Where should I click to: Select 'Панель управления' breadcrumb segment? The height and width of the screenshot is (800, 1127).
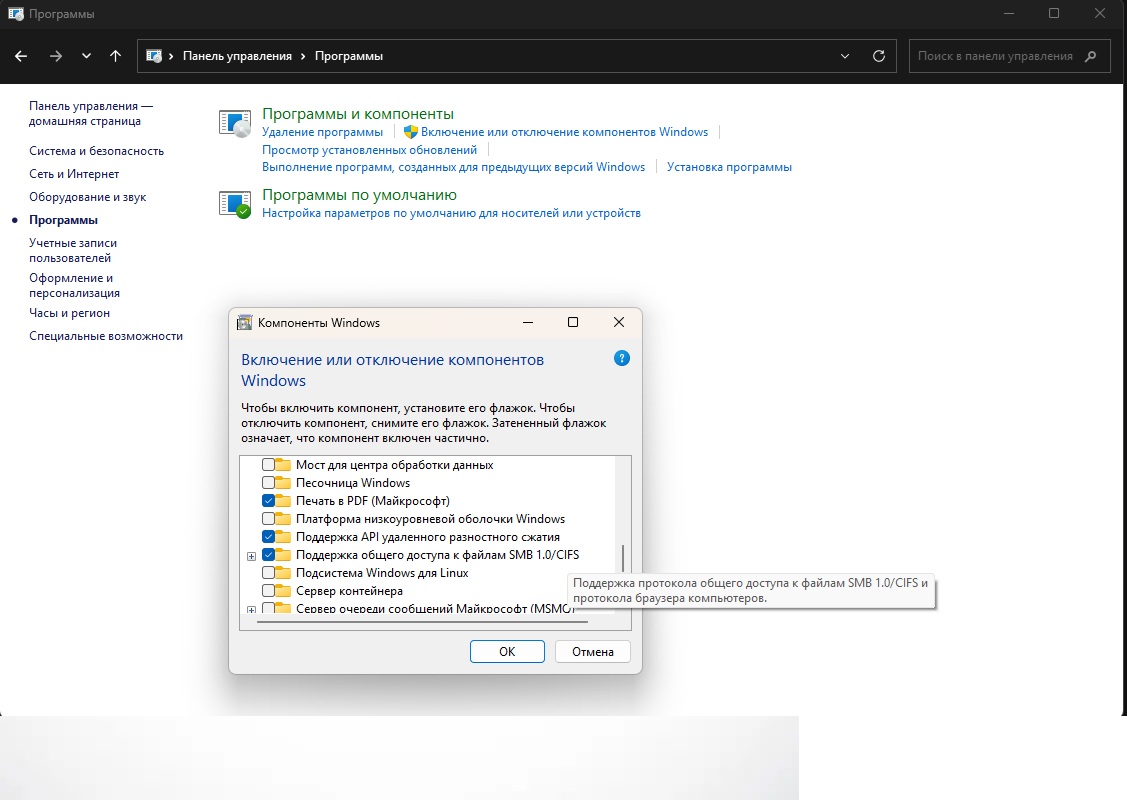(237, 56)
